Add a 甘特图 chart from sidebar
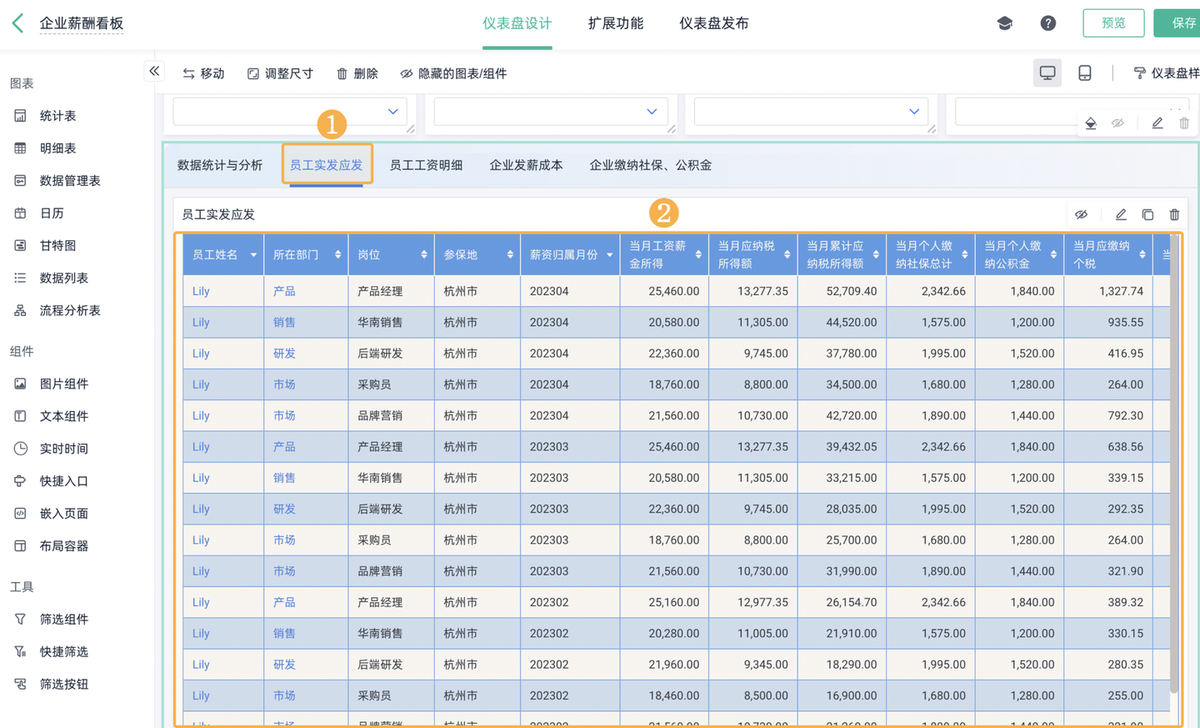The height and width of the screenshot is (728, 1200). coord(58,245)
